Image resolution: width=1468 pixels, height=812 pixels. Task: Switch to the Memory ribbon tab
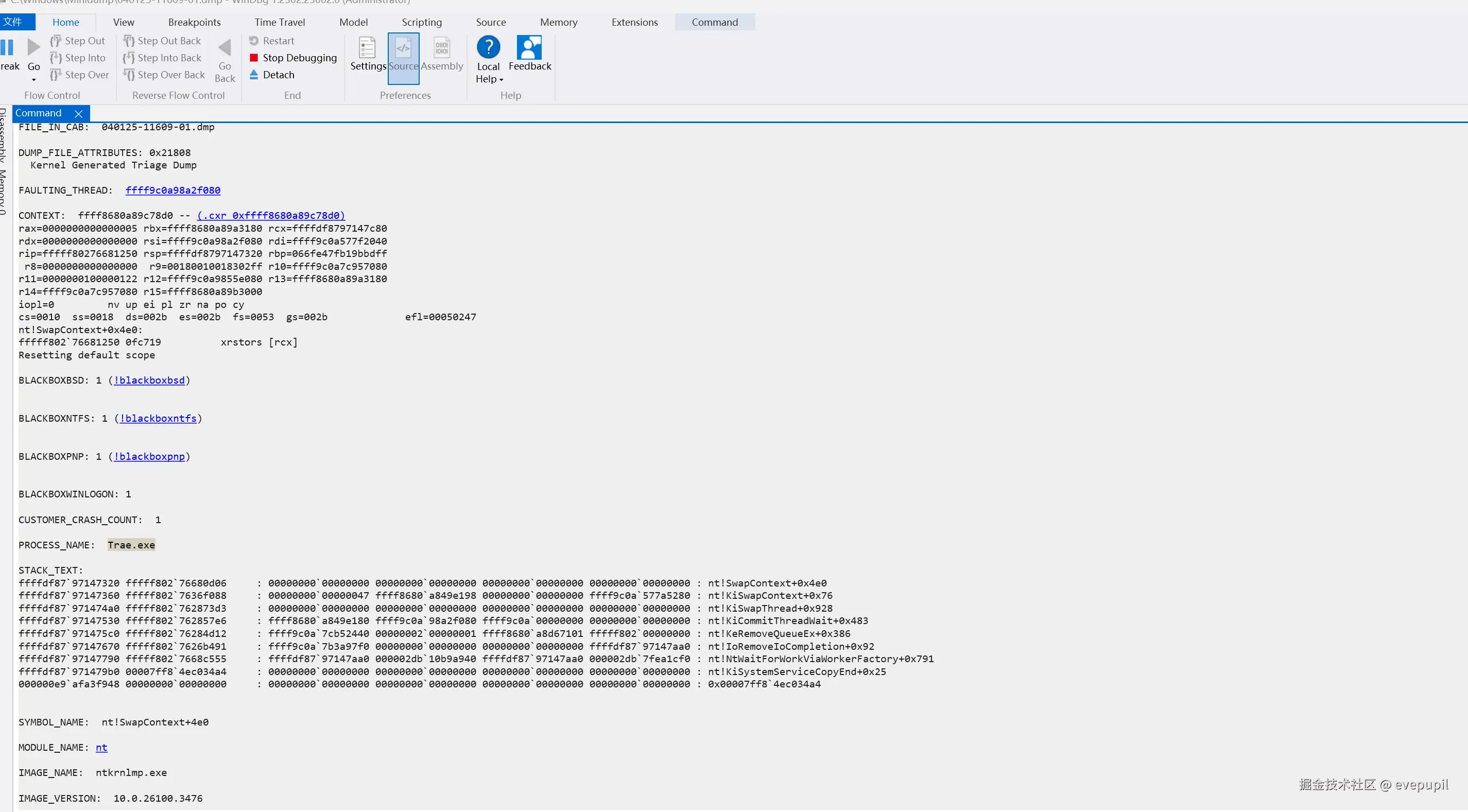click(x=559, y=22)
